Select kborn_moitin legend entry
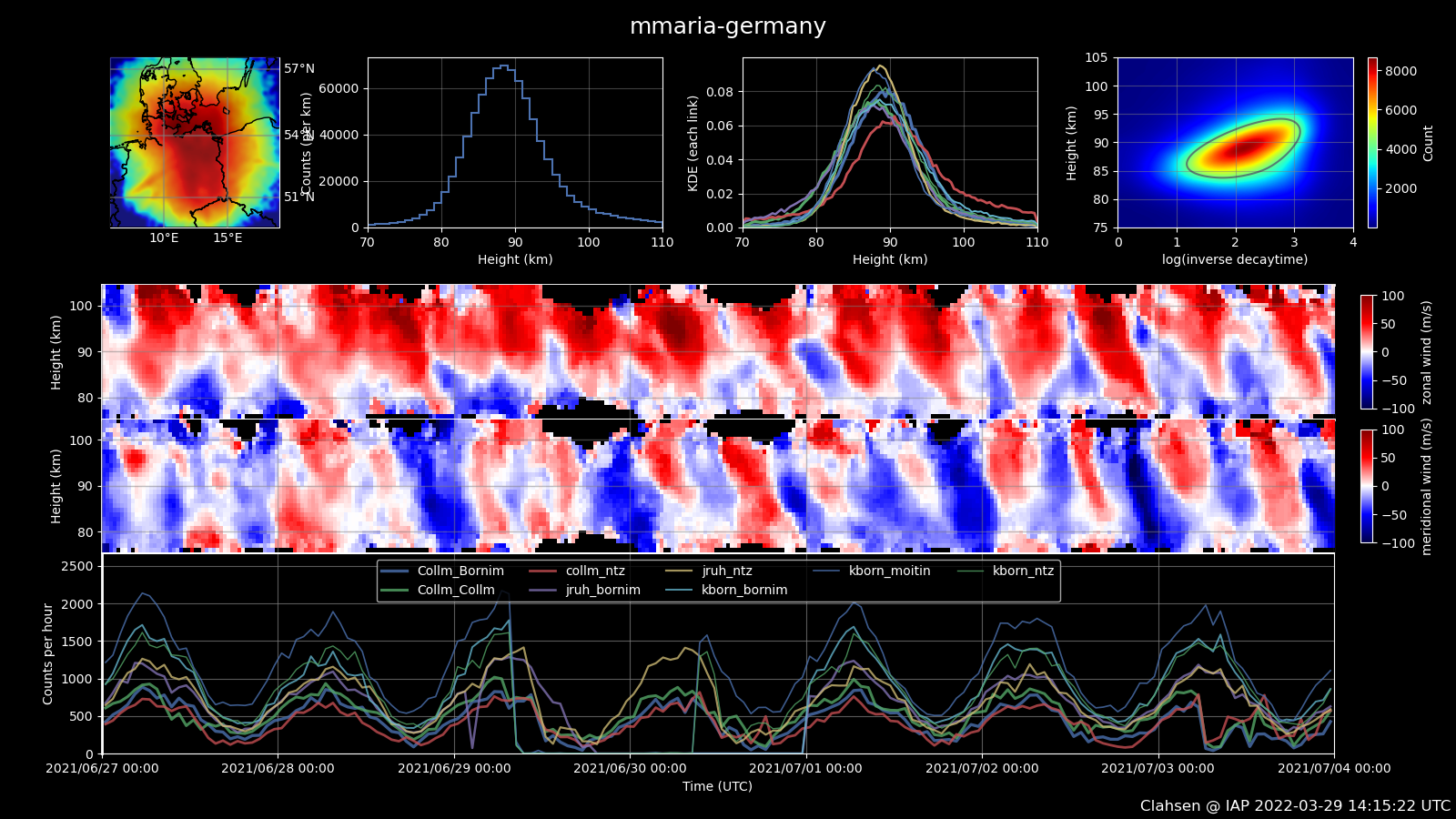 [872, 571]
